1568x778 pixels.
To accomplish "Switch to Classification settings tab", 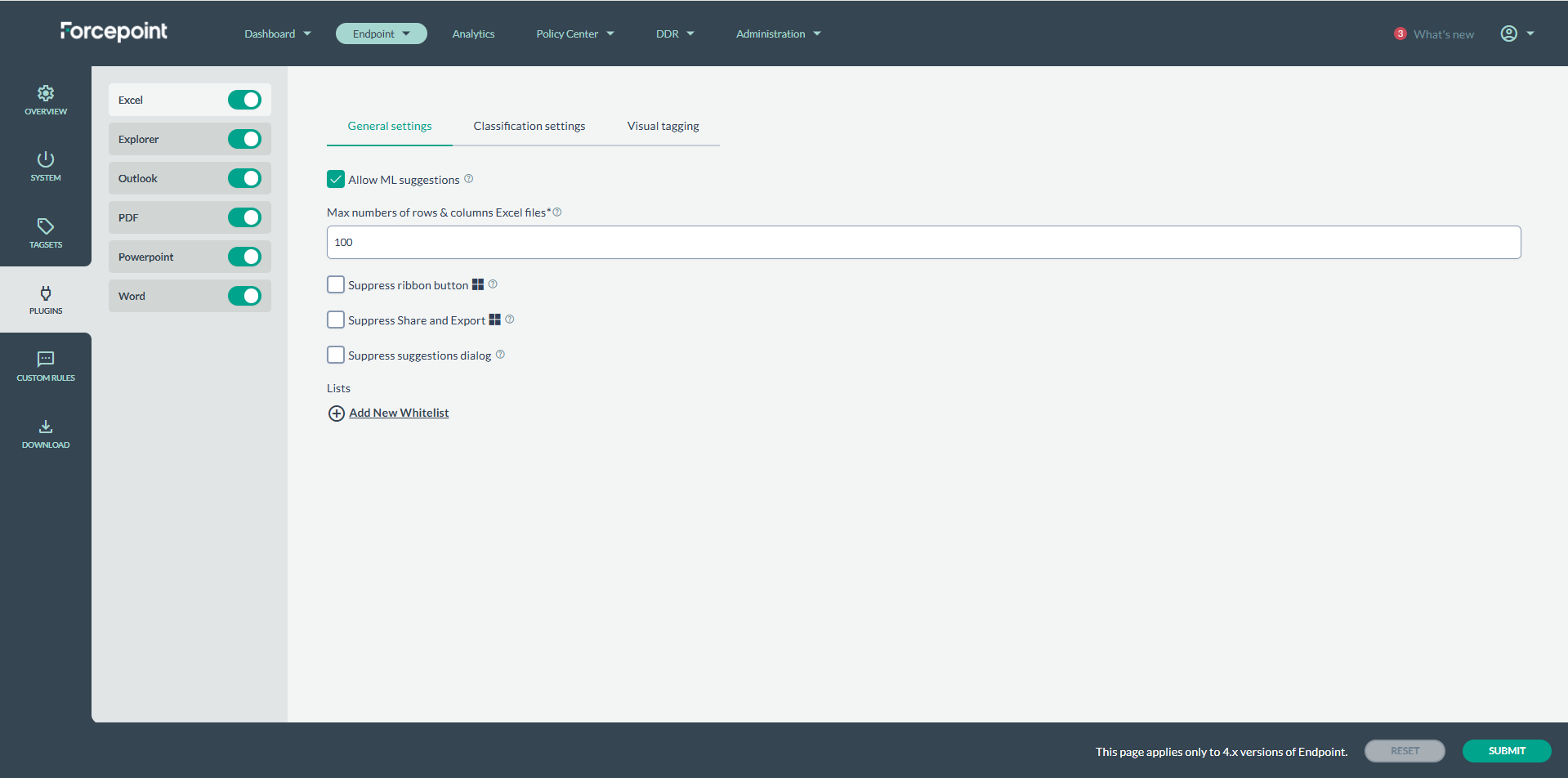I will [x=529, y=126].
